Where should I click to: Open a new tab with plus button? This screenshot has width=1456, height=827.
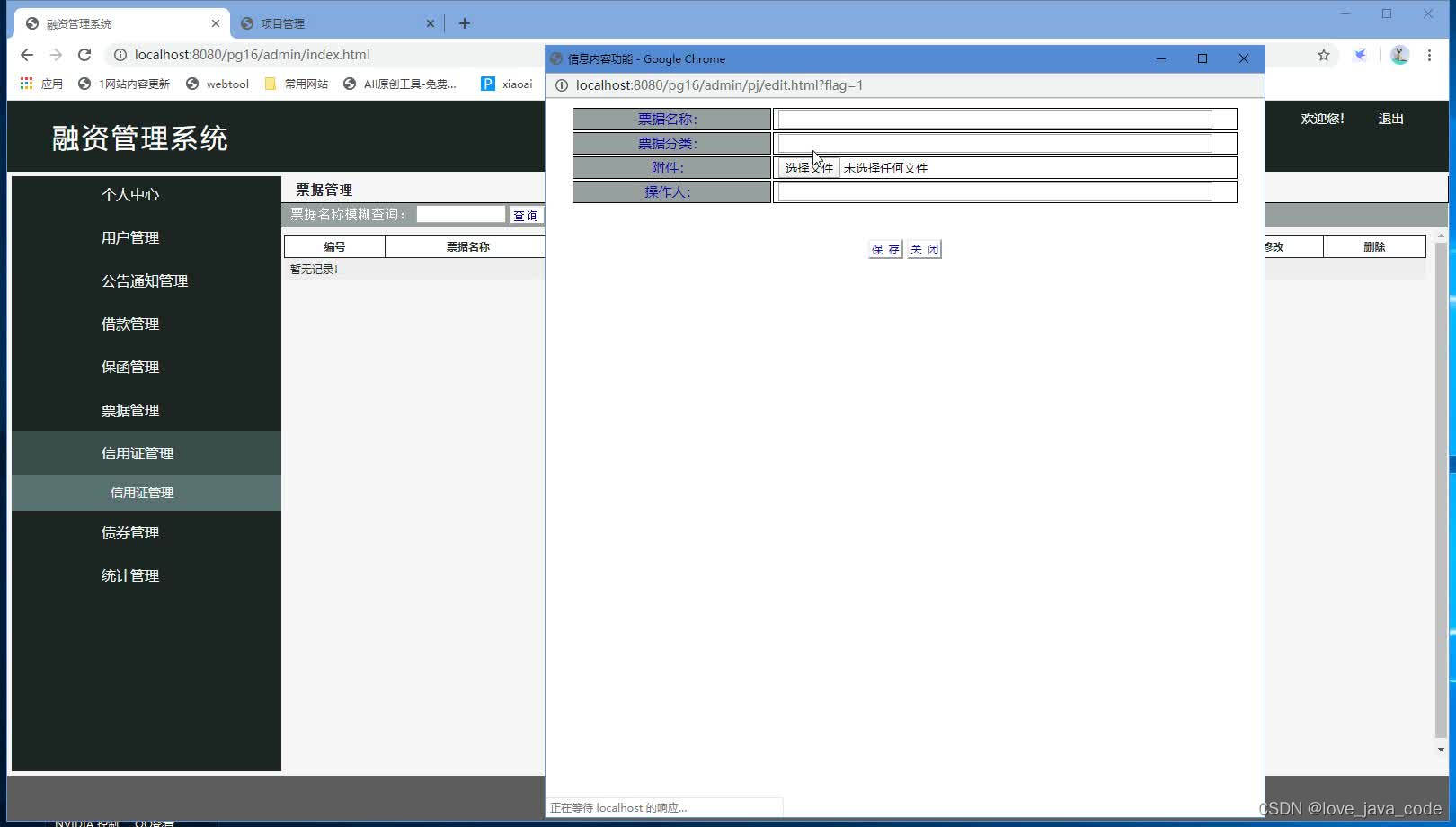(x=465, y=23)
